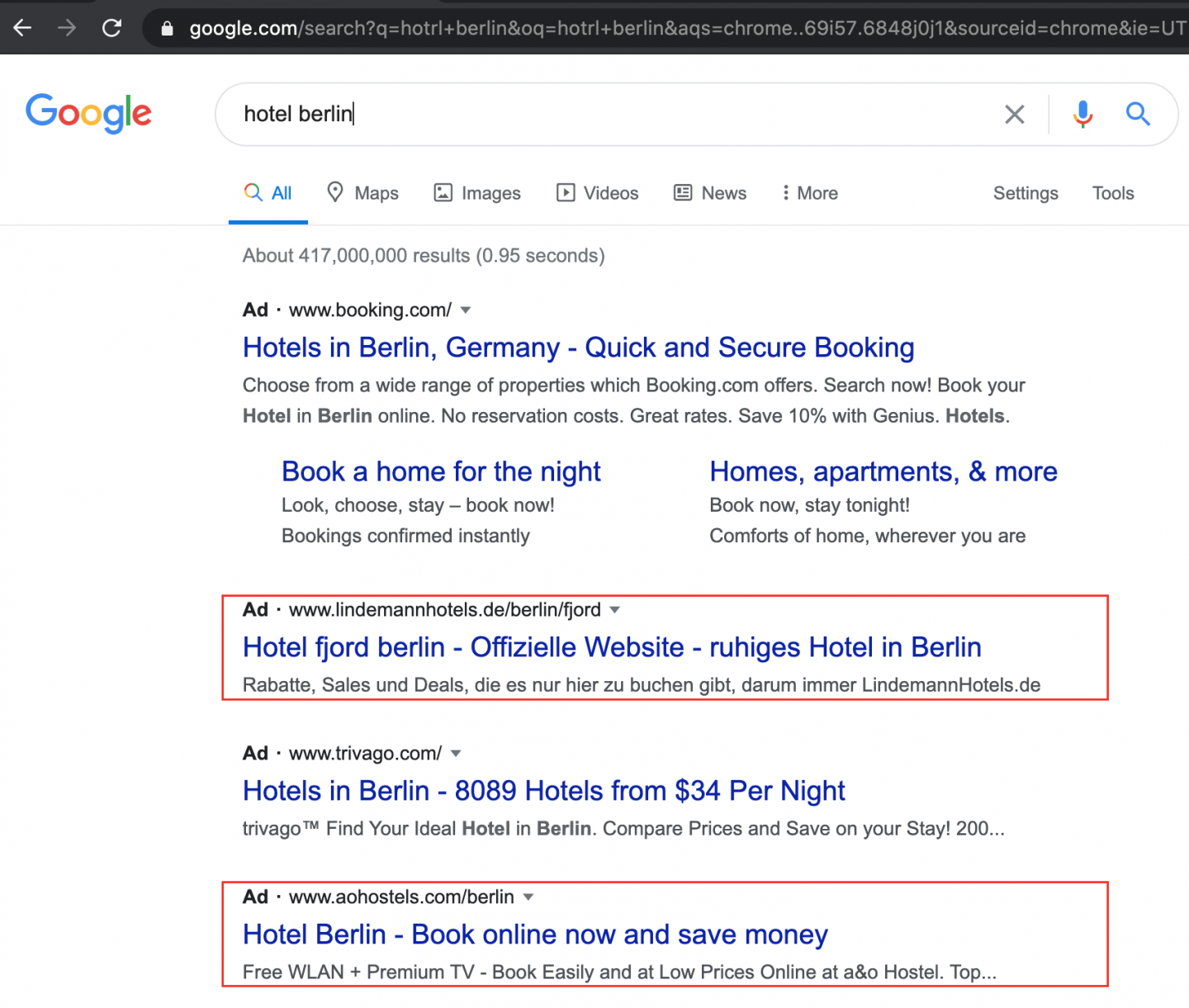Viewport: 1189px width, 1008px height.
Task: Click the browser back arrow
Action: tap(22, 28)
